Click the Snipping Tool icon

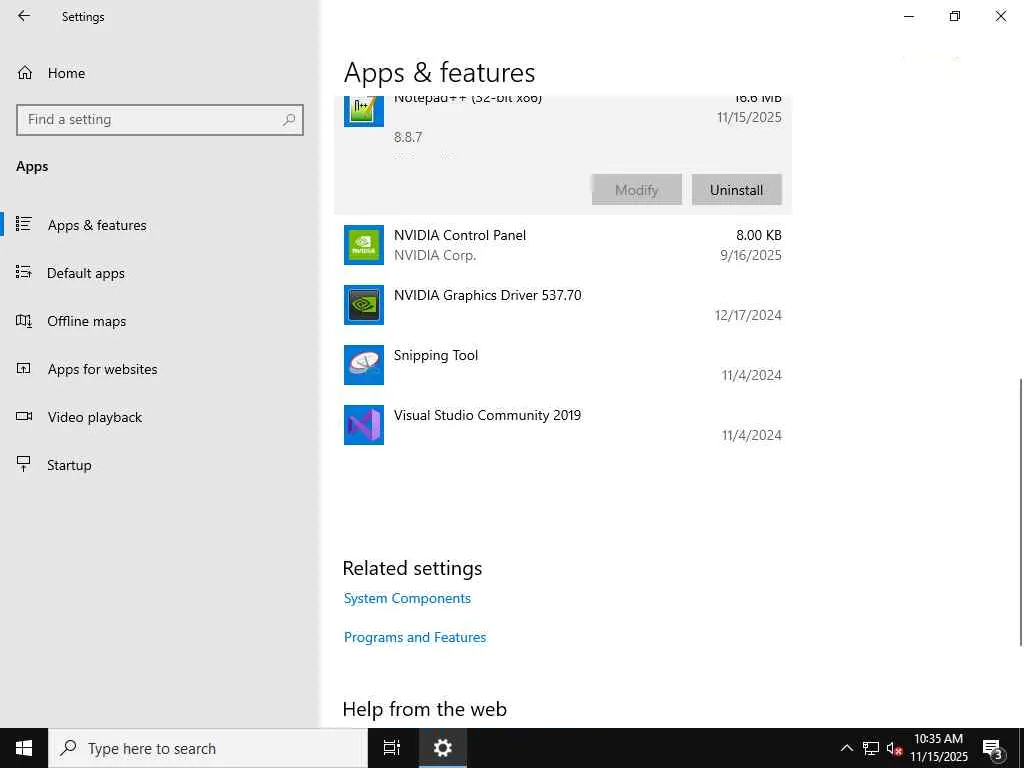pos(364,365)
